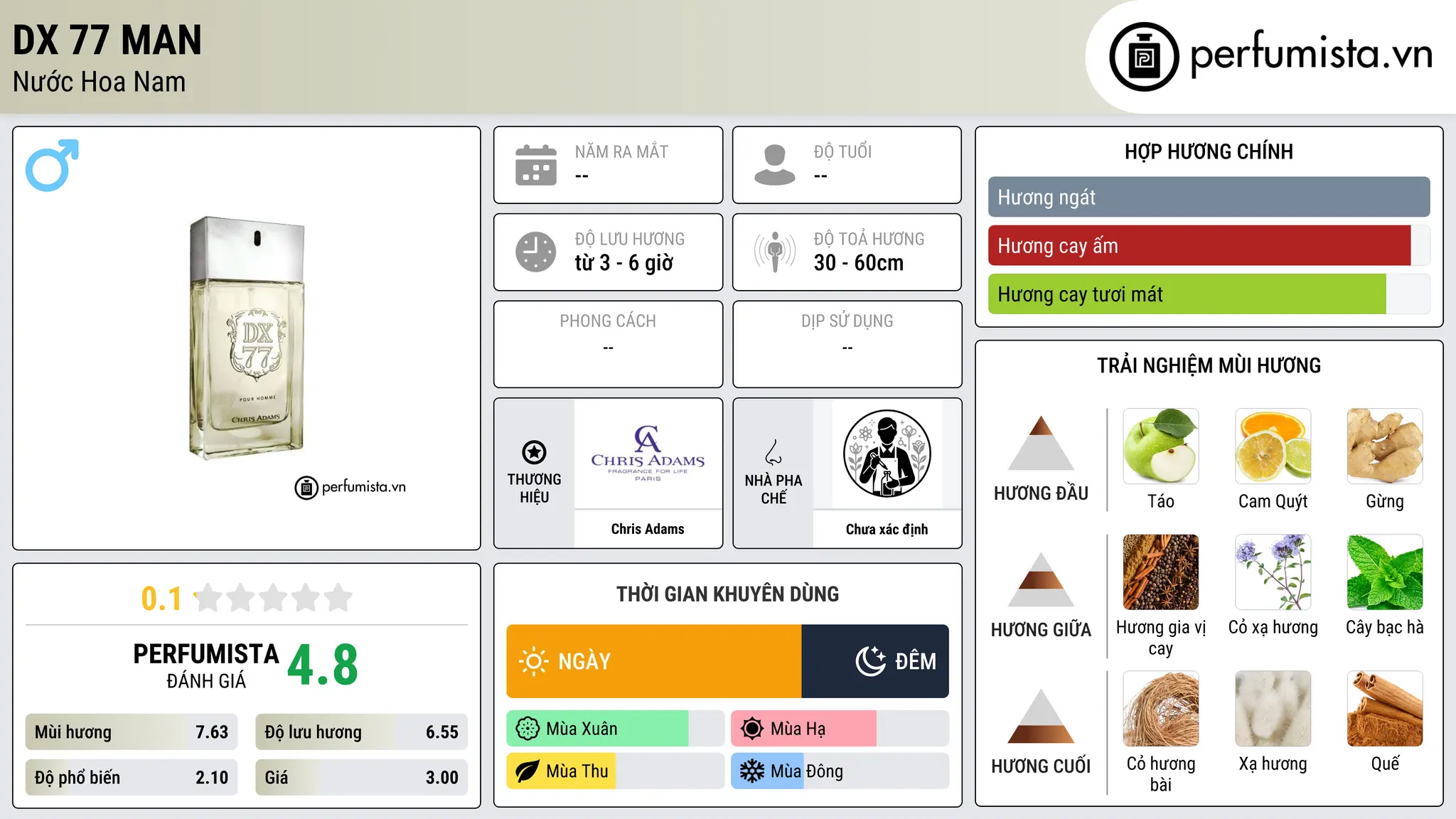
Task: Click the leaf icon for Mùa Thu
Action: [528, 771]
